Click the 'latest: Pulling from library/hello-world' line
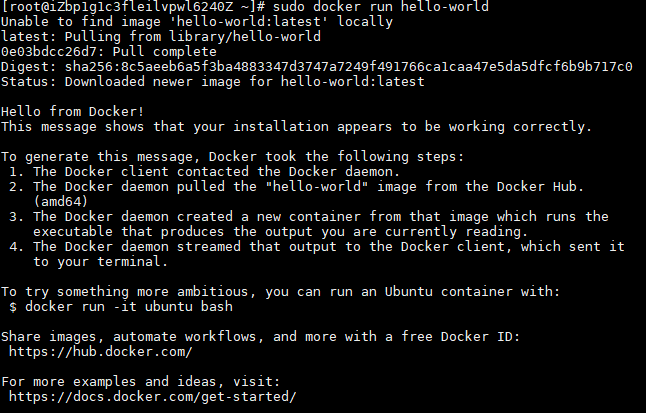This screenshot has width=646, height=413. [x=161, y=37]
